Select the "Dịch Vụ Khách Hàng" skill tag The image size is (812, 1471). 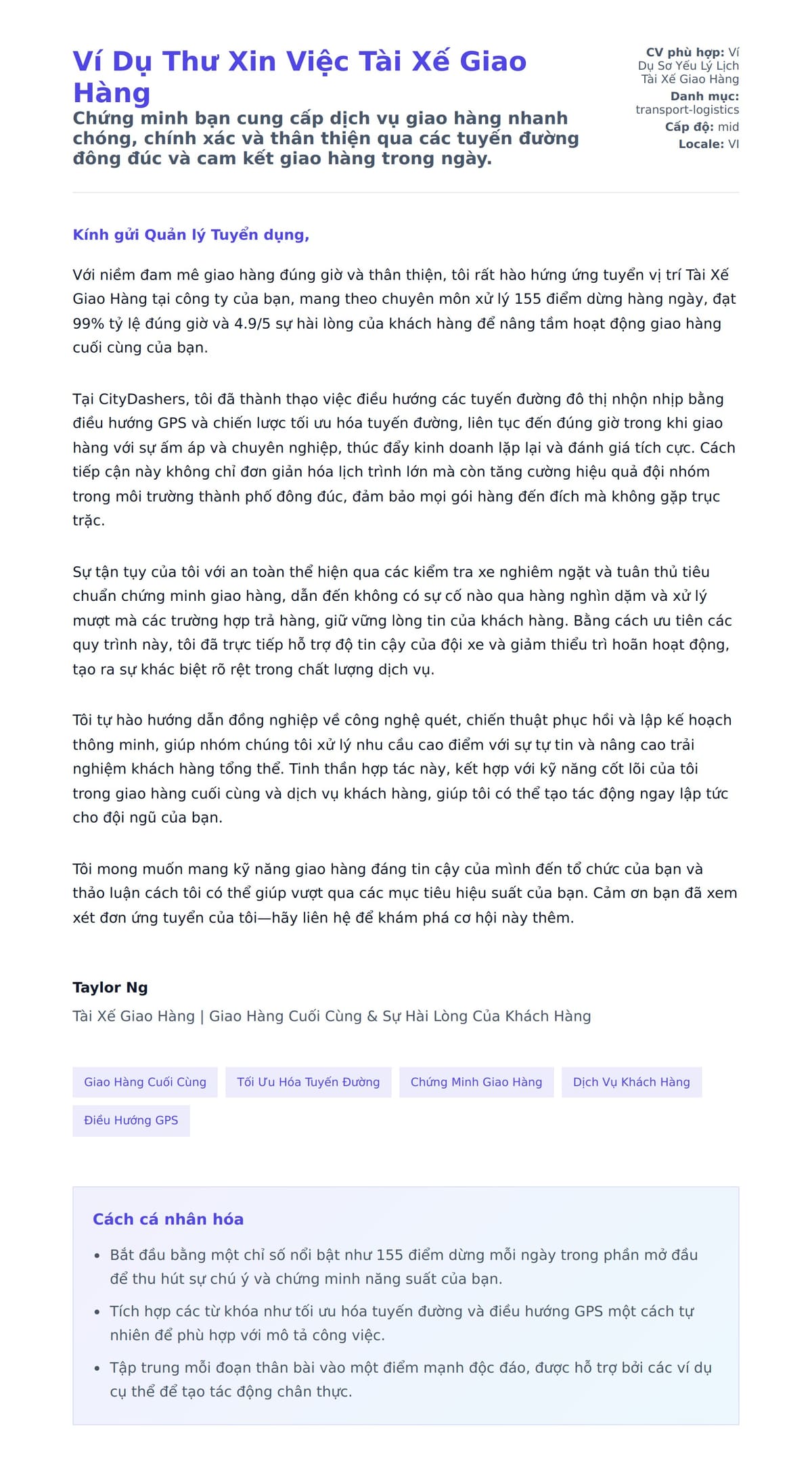point(631,1082)
